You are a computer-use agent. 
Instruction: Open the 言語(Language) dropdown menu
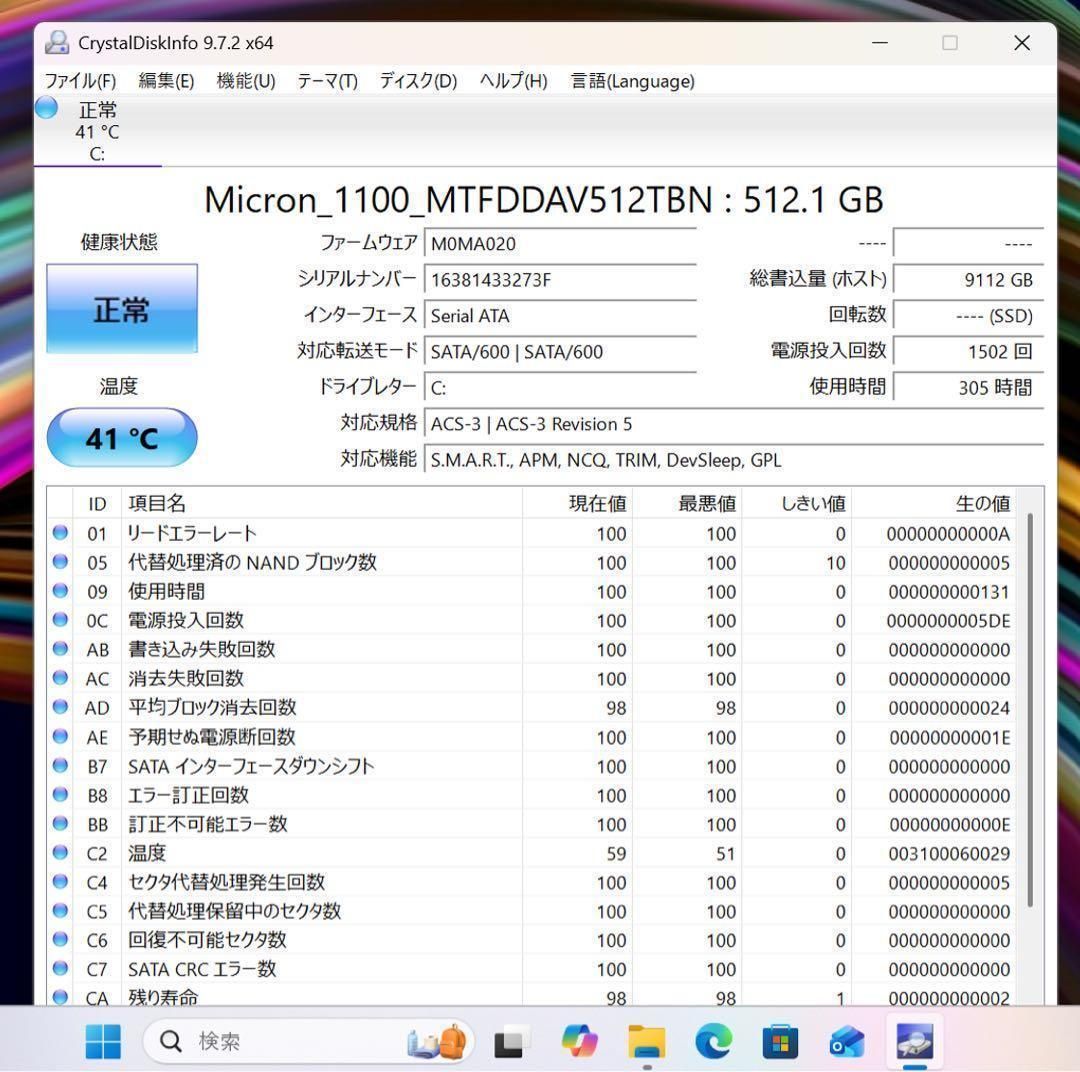[x=631, y=81]
